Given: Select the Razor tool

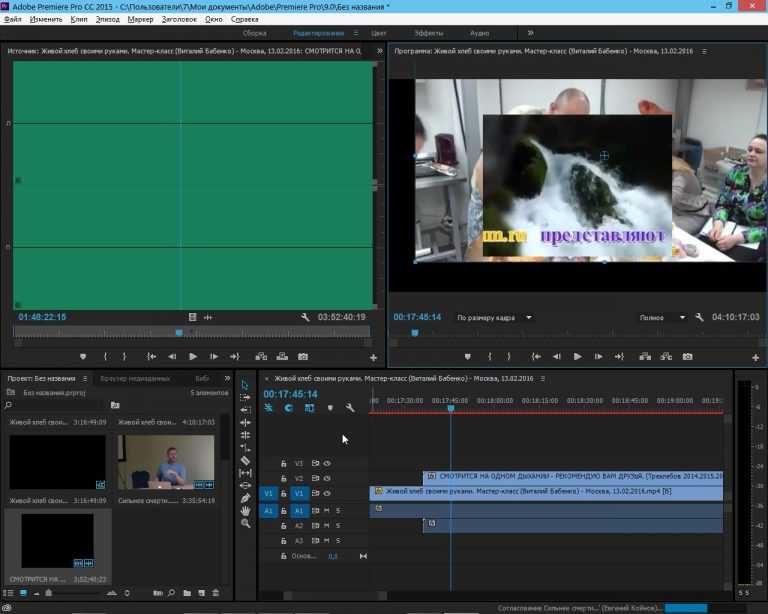Looking at the screenshot, I should [x=245, y=460].
